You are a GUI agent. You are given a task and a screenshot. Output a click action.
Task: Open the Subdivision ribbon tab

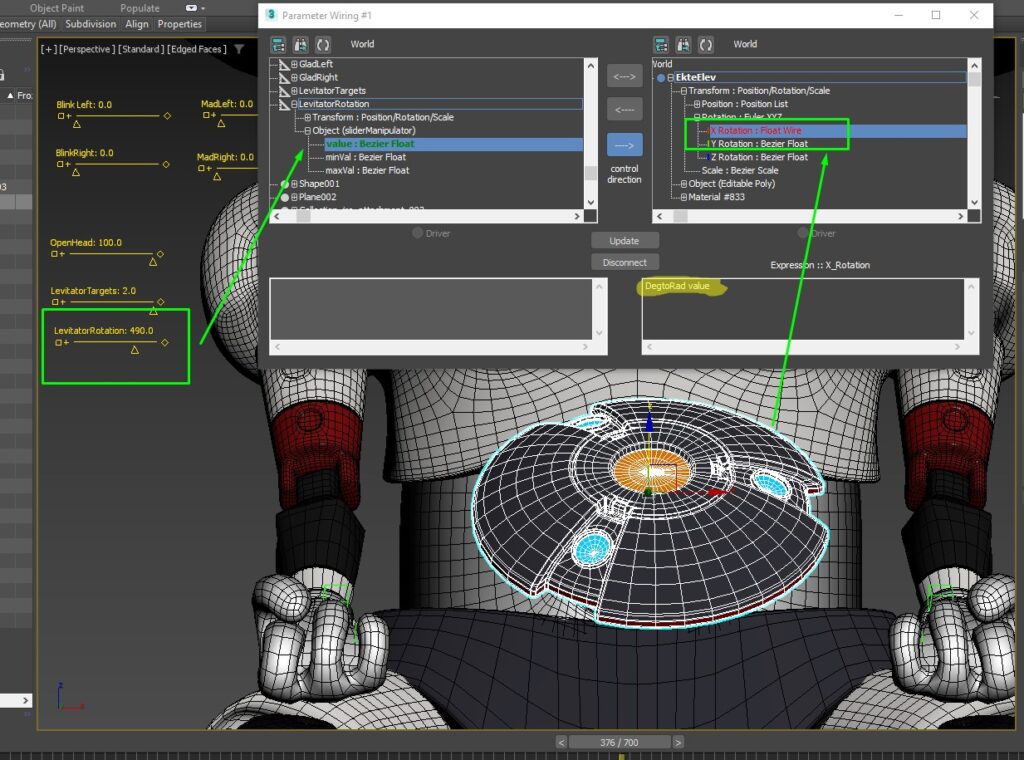click(x=91, y=24)
